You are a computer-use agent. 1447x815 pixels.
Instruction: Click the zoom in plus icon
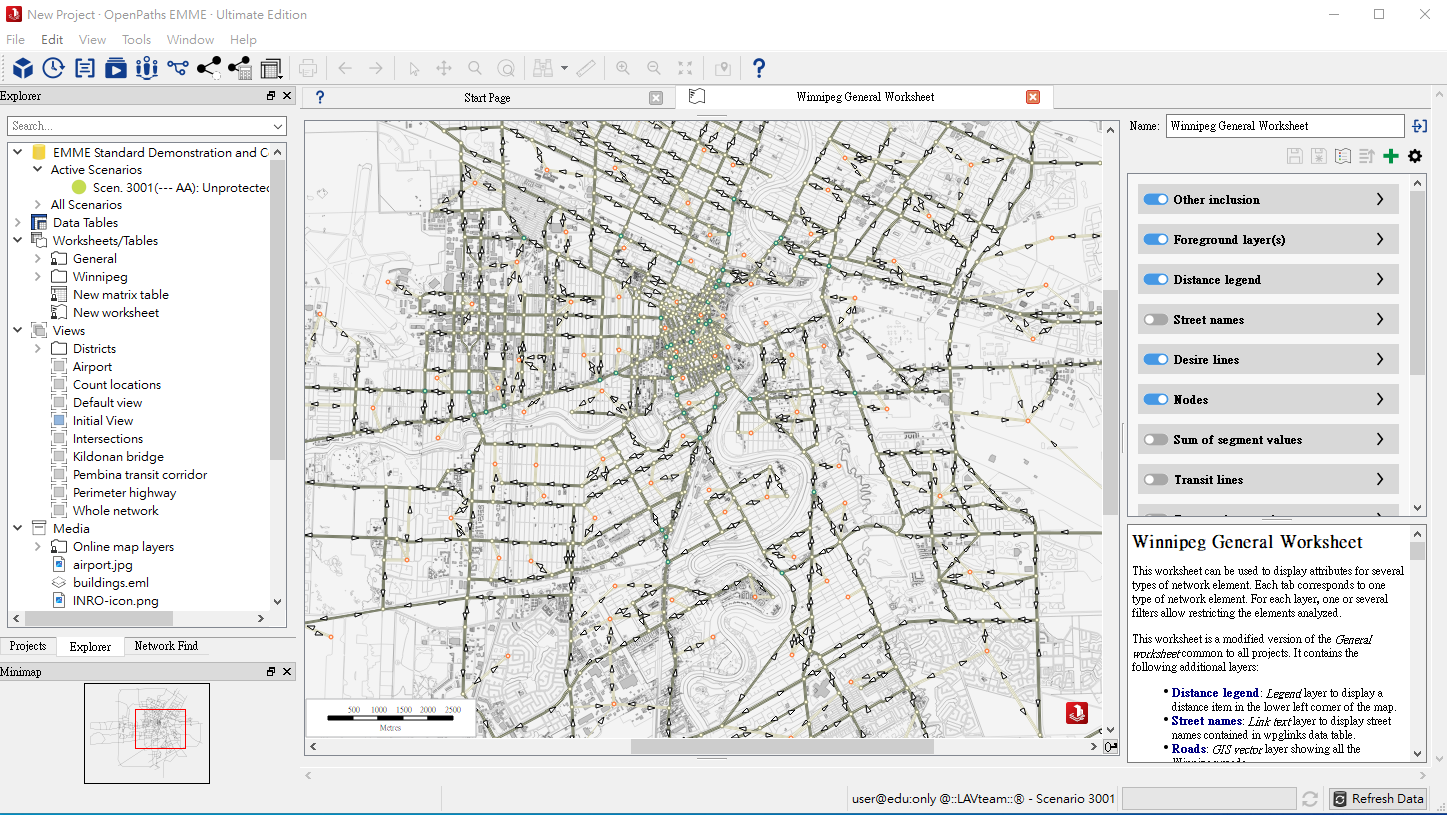pos(623,68)
